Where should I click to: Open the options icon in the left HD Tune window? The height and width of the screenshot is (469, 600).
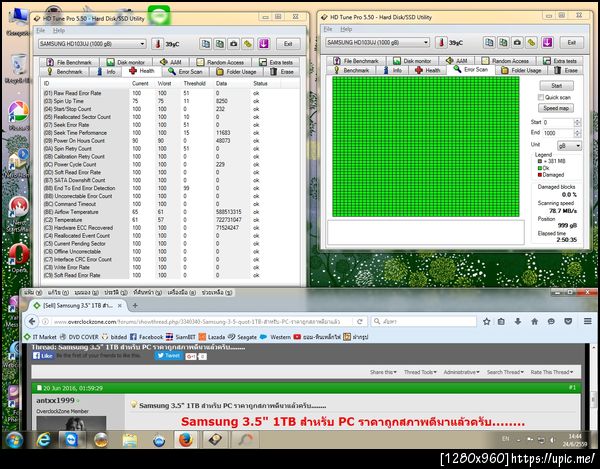248,44
